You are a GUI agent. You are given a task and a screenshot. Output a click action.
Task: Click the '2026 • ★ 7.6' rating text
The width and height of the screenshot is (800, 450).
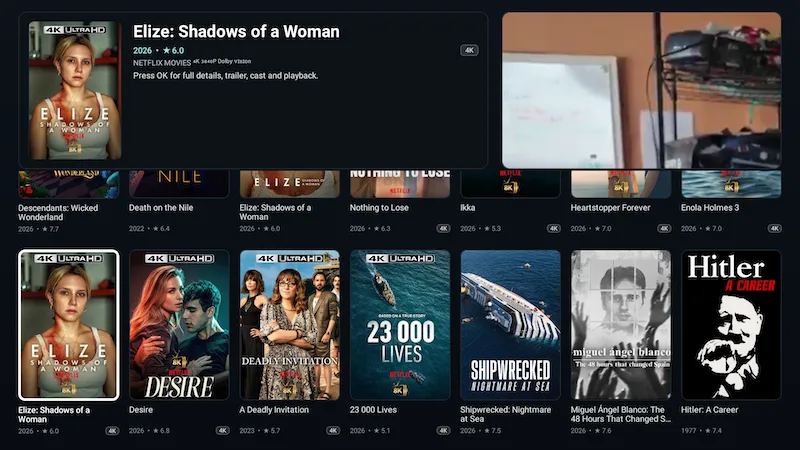591,431
